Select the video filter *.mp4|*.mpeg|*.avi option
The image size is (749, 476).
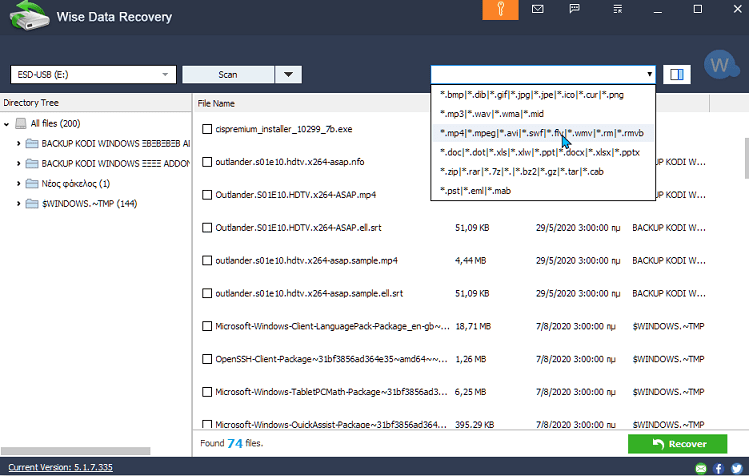tap(543, 133)
